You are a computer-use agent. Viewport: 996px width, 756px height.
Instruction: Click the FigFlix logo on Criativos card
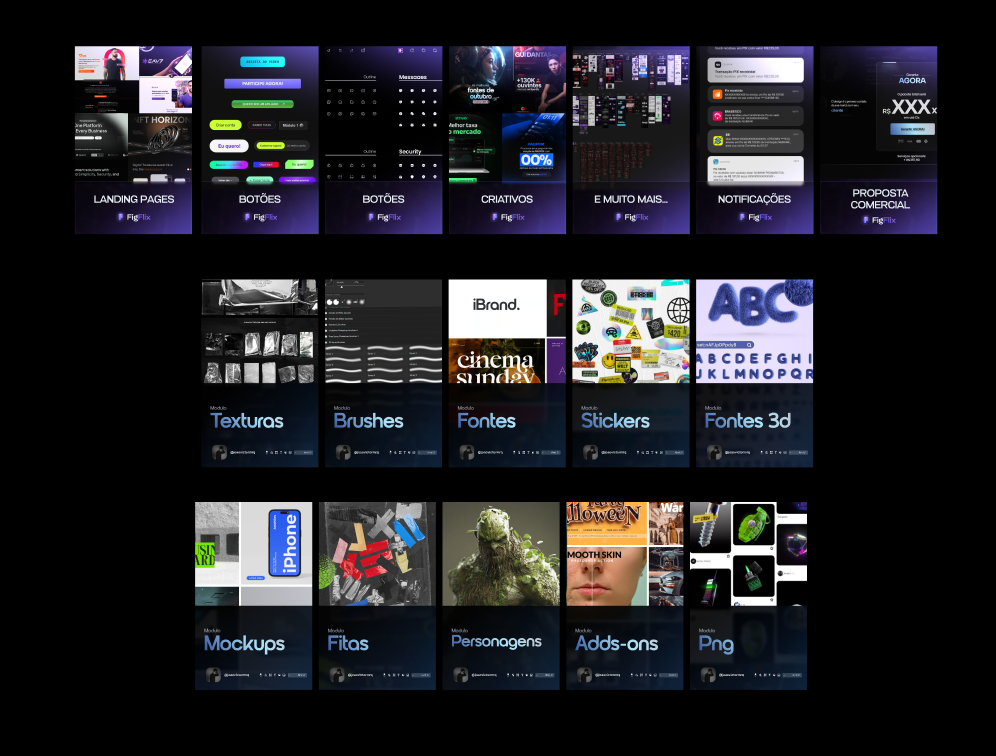(x=507, y=217)
